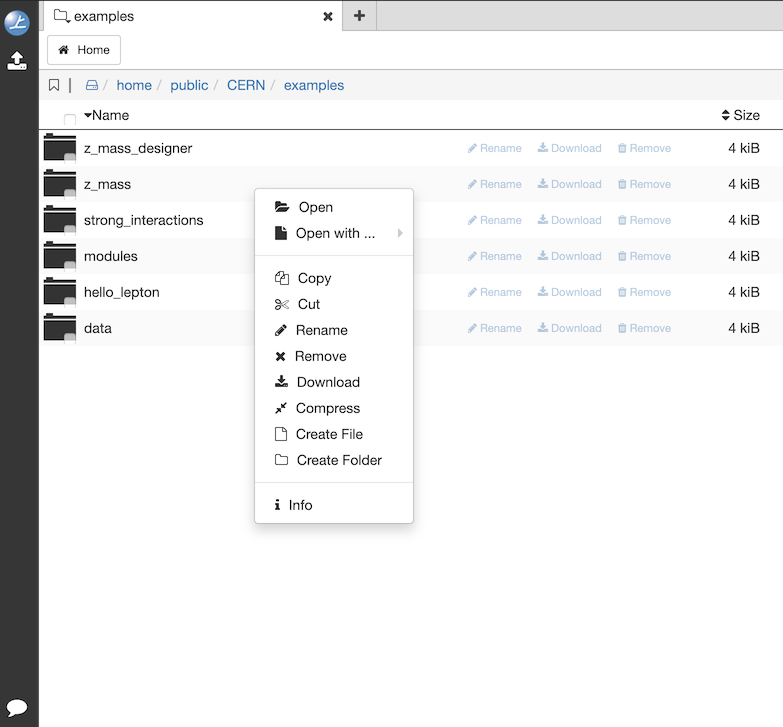Rename the strong_interactions folder

click(494, 220)
